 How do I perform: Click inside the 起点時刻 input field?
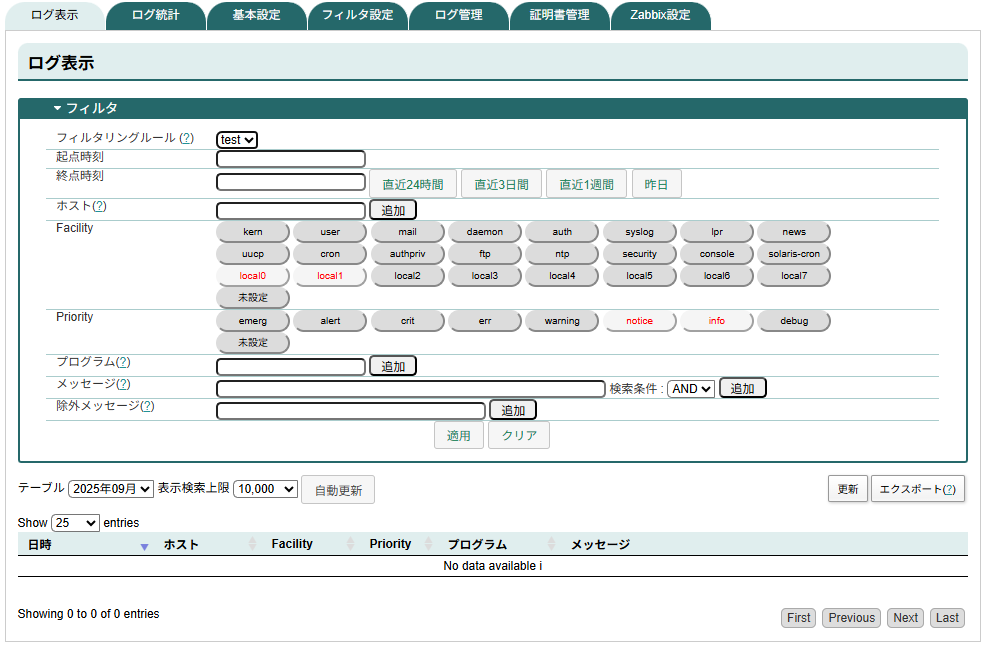290,158
